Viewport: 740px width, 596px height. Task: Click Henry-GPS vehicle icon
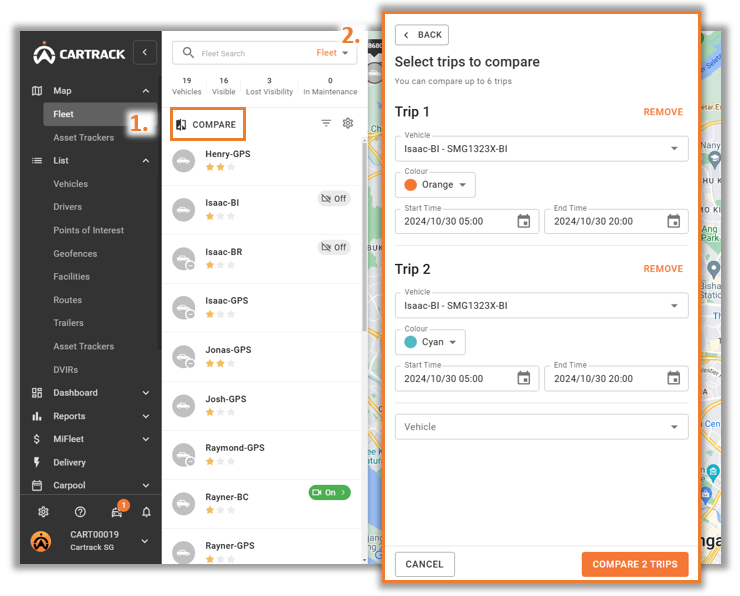[x=184, y=161]
